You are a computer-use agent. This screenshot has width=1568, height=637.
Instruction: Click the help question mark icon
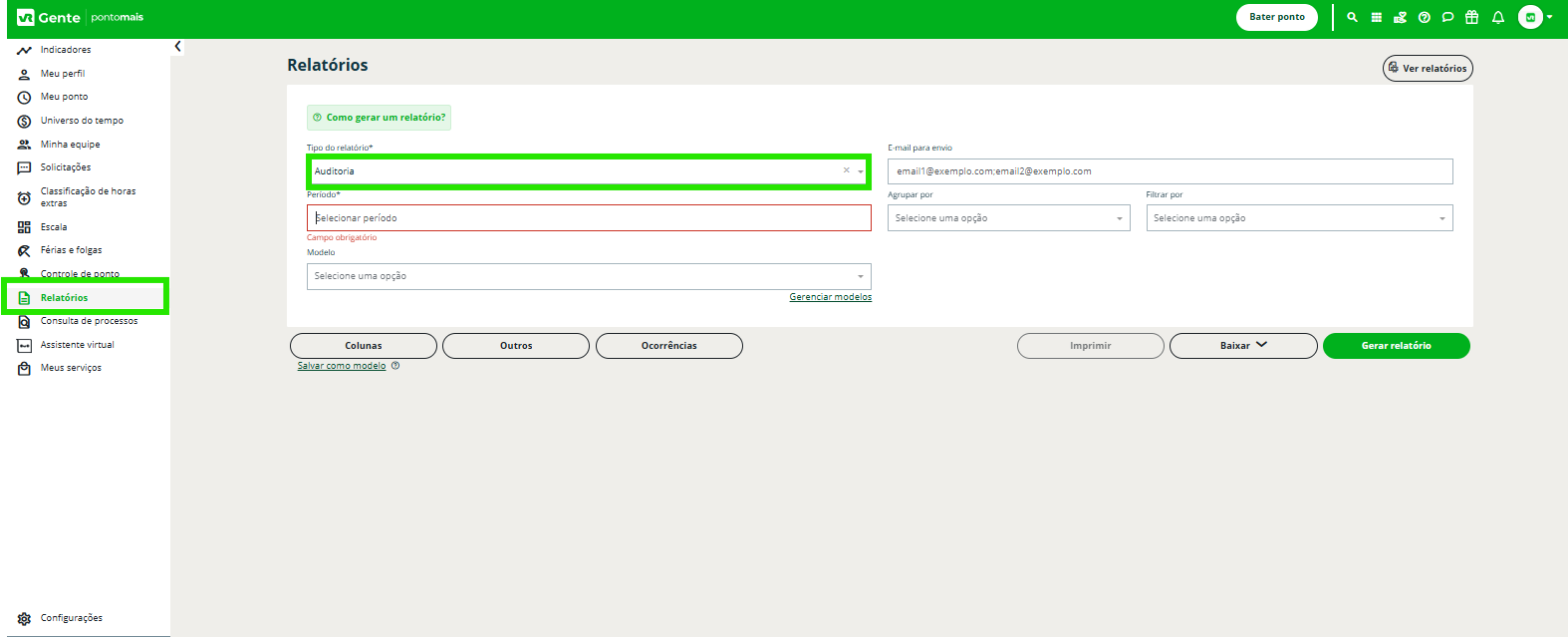[1424, 17]
